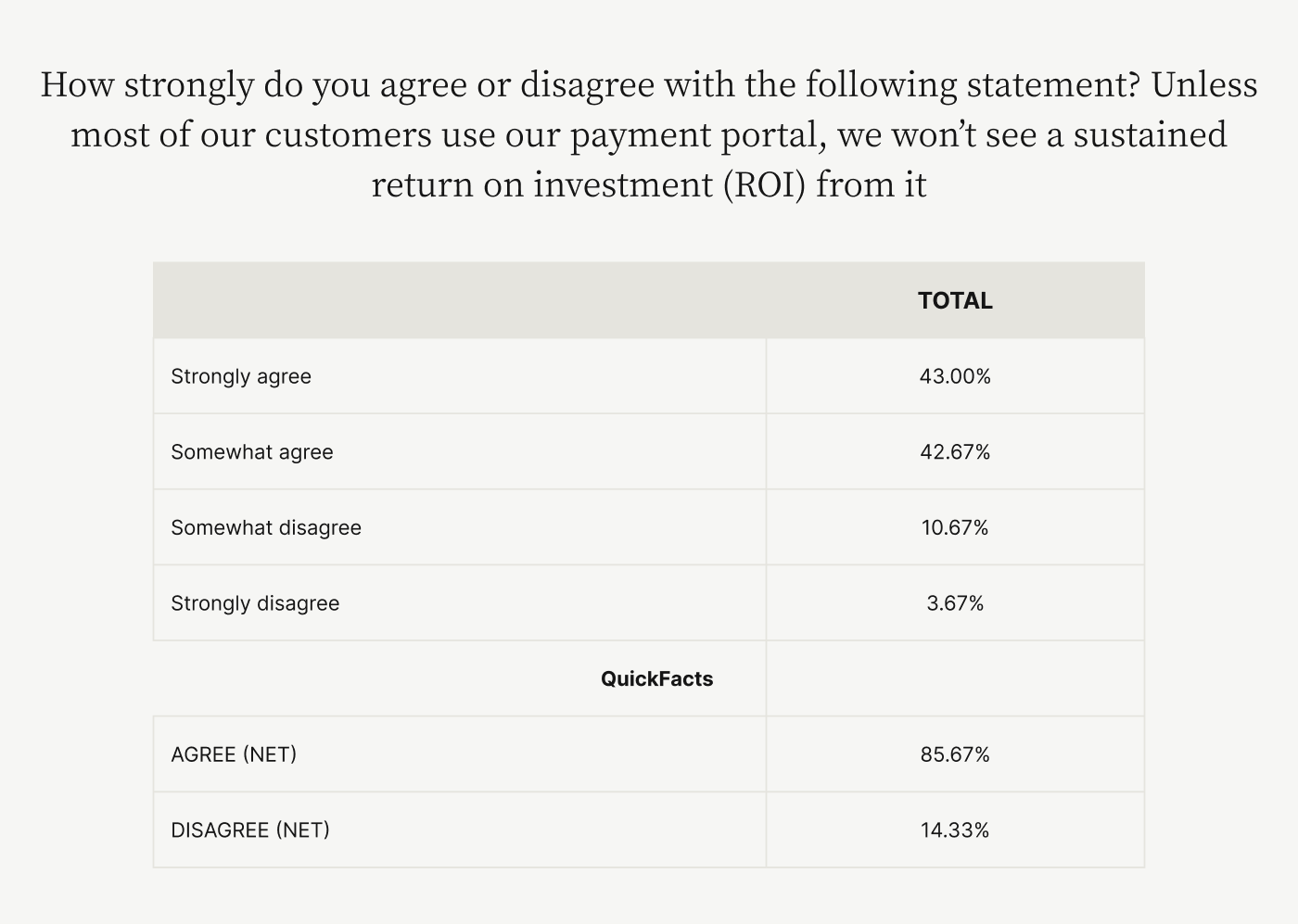The height and width of the screenshot is (924, 1298).
Task: Click the 10.67% value cell
Action: (x=955, y=527)
